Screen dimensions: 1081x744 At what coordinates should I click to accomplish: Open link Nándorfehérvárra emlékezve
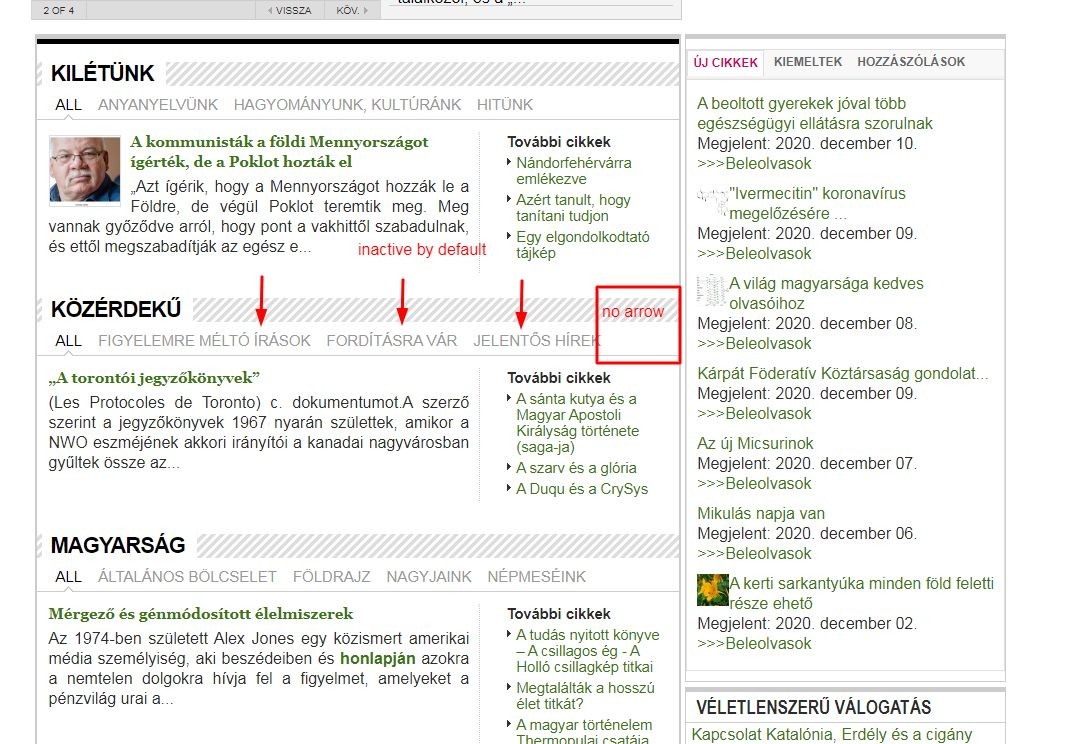coord(574,171)
